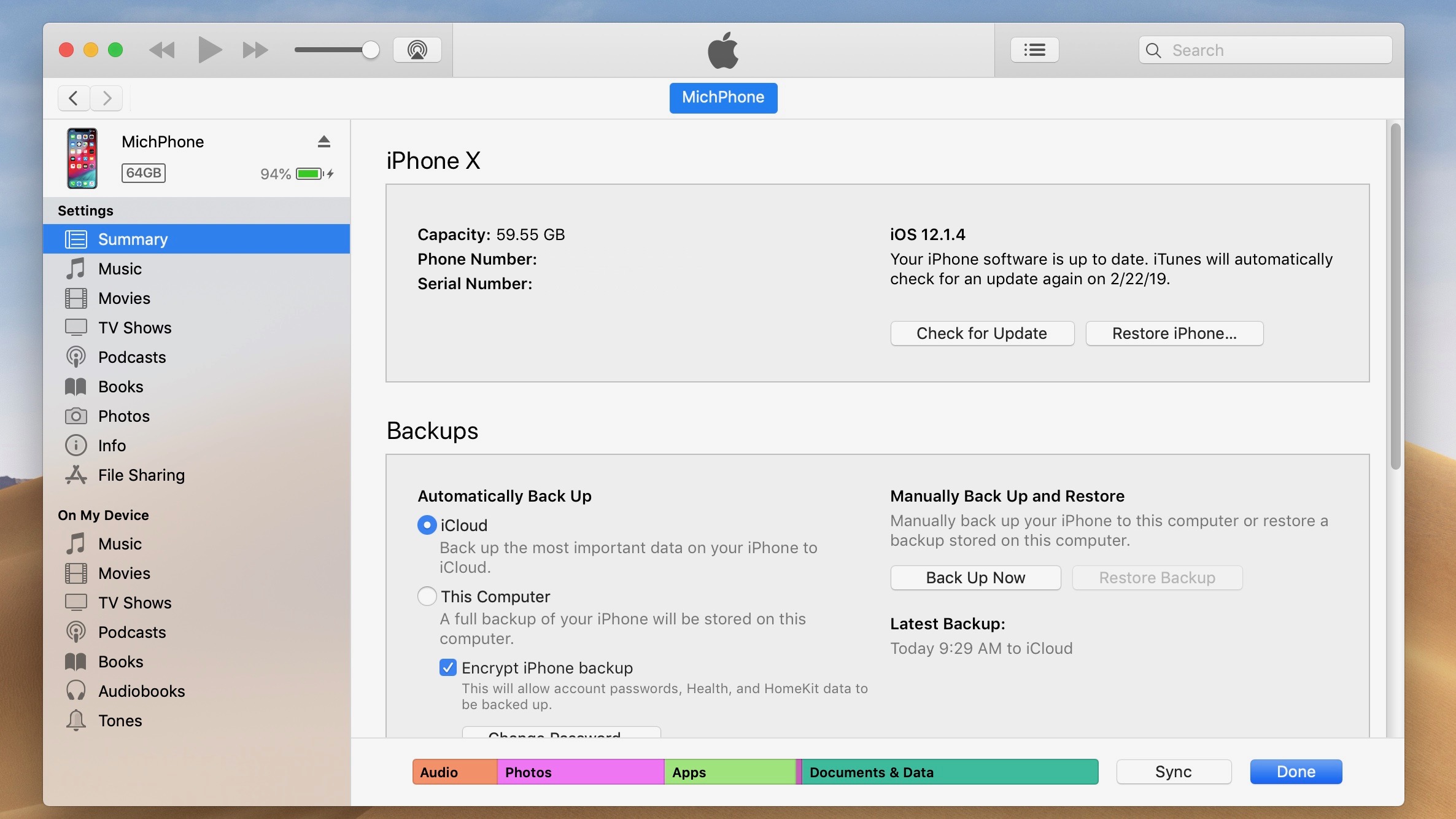Select the iCloud radio button for auto backup
This screenshot has width=1456, height=819.
(426, 524)
